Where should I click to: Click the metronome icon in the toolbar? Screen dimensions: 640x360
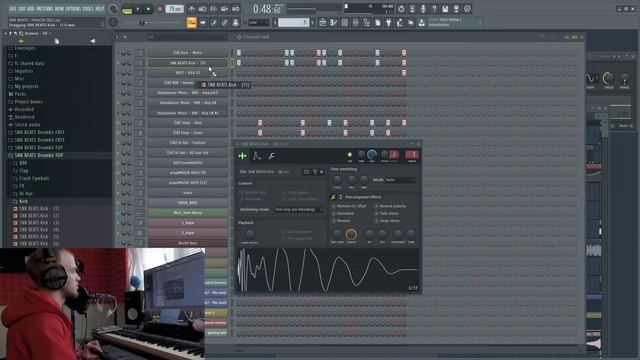pyautogui.click(x=192, y=9)
